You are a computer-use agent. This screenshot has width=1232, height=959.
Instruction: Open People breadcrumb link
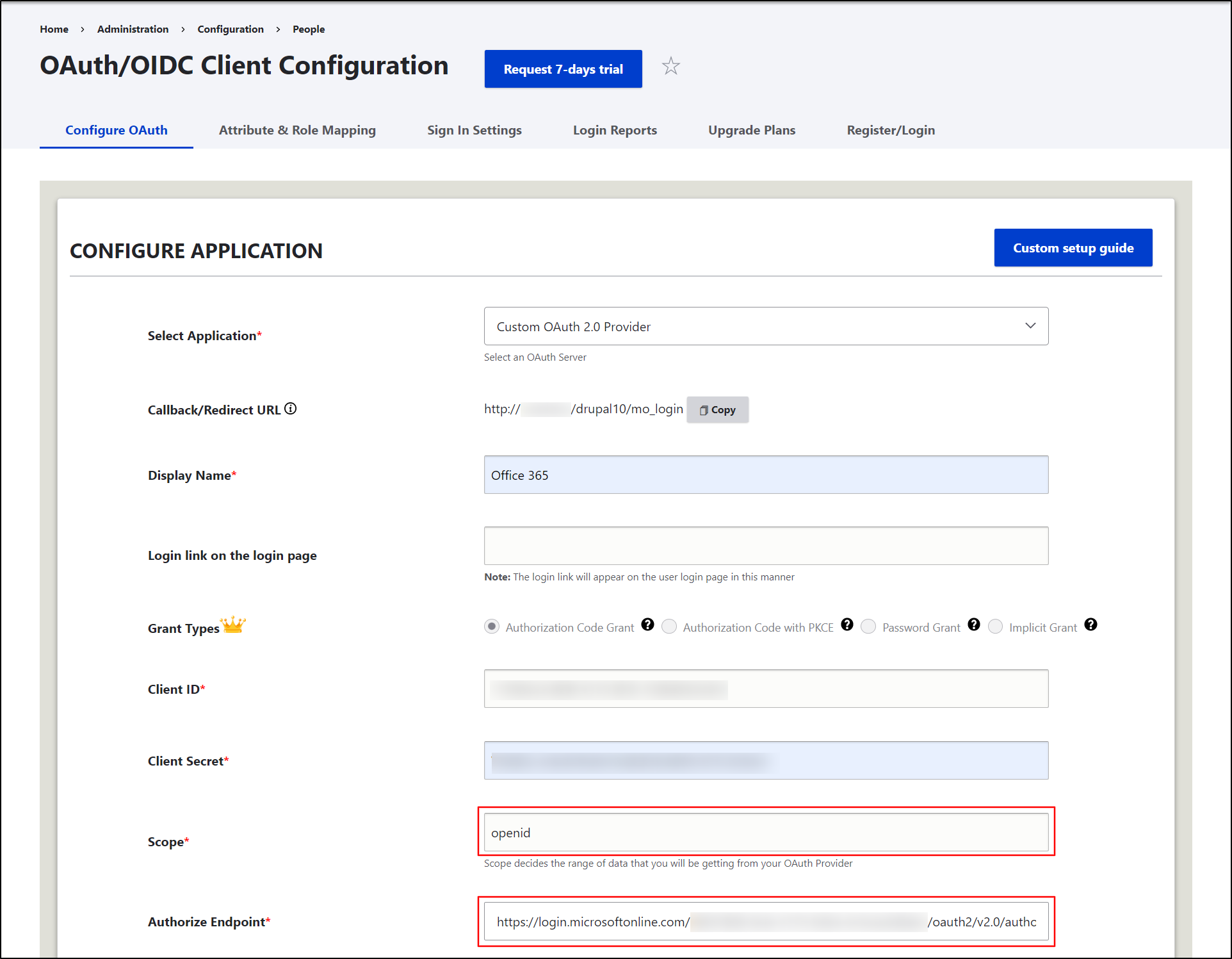[x=309, y=29]
